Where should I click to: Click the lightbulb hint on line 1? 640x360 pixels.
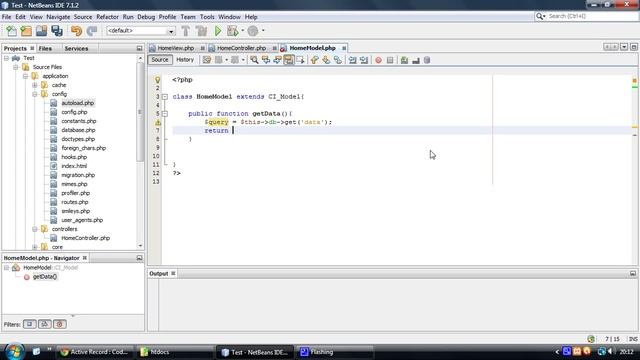click(158, 80)
